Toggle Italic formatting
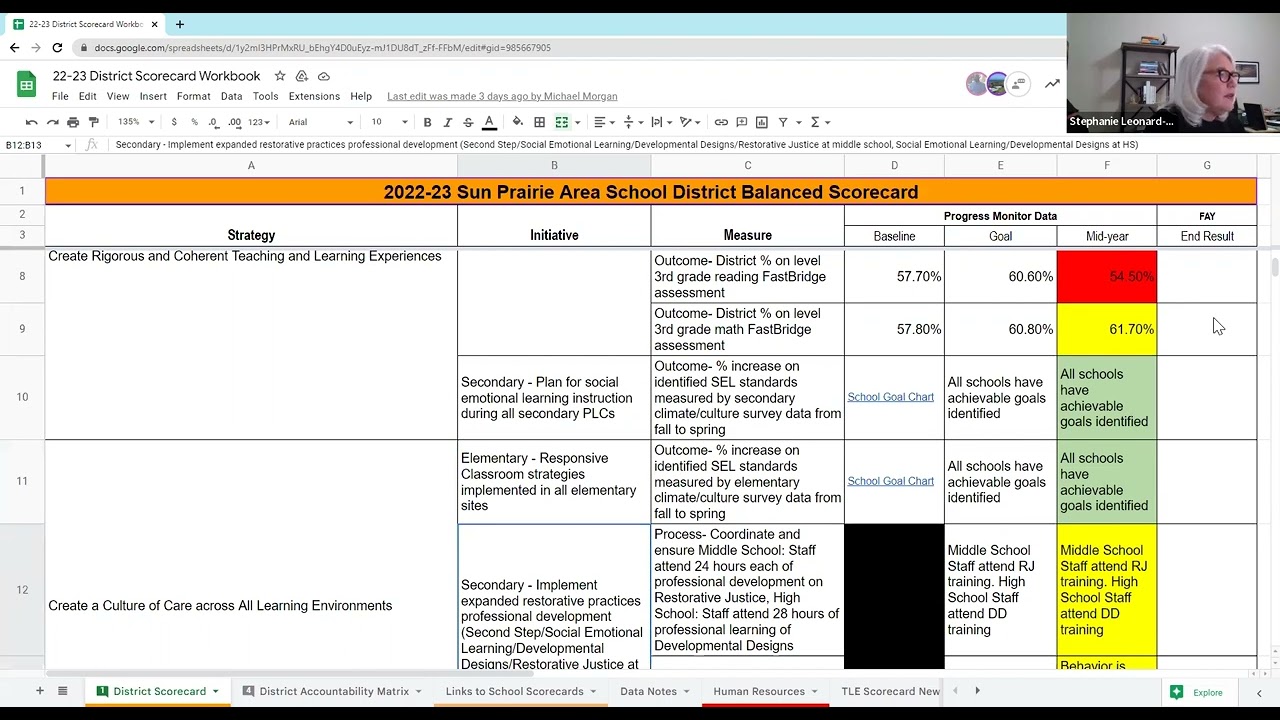Screen dimensions: 1280x720 [448, 122]
